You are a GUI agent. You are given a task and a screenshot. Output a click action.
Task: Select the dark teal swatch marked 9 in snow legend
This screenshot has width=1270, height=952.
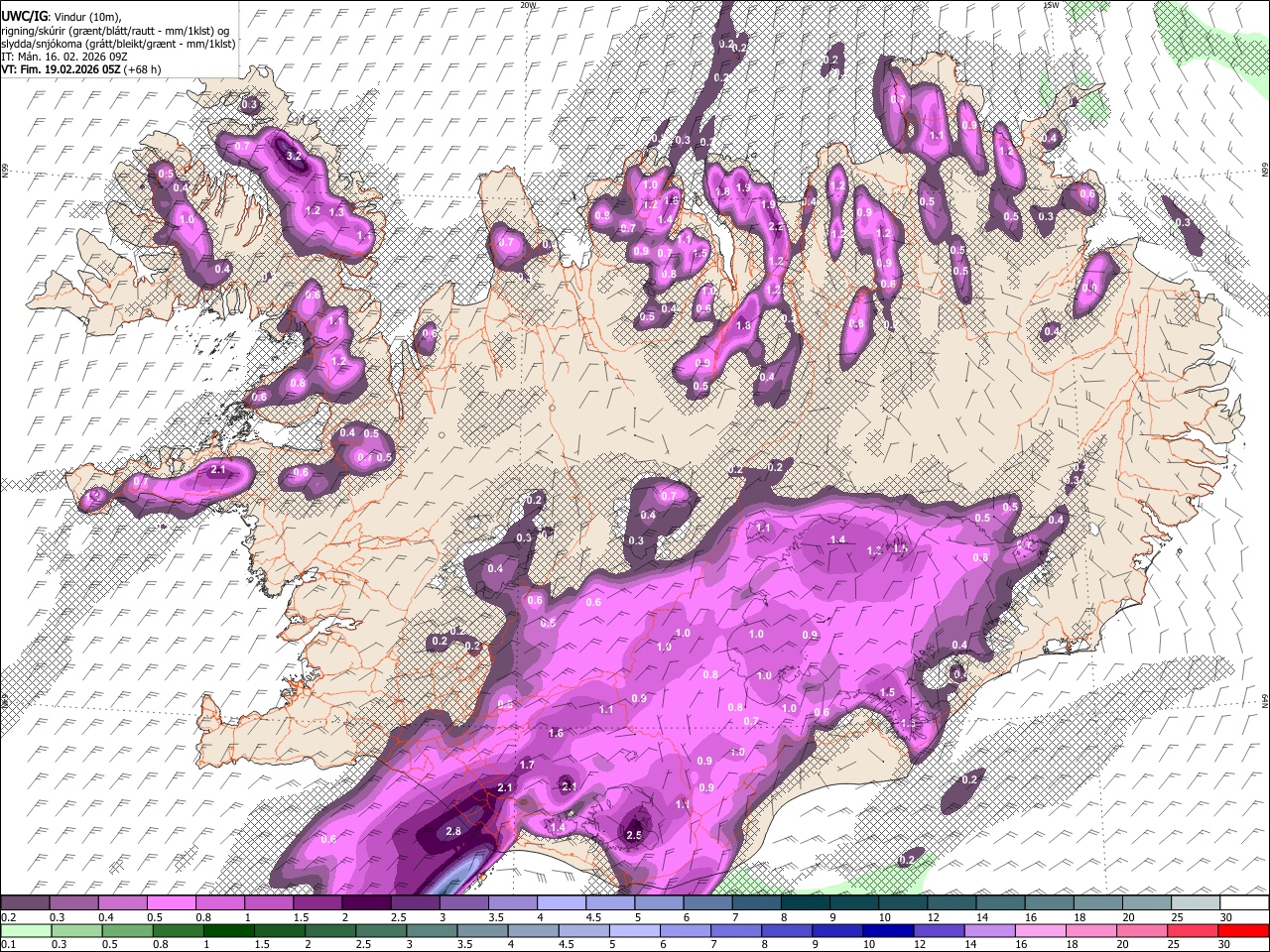pos(806,902)
